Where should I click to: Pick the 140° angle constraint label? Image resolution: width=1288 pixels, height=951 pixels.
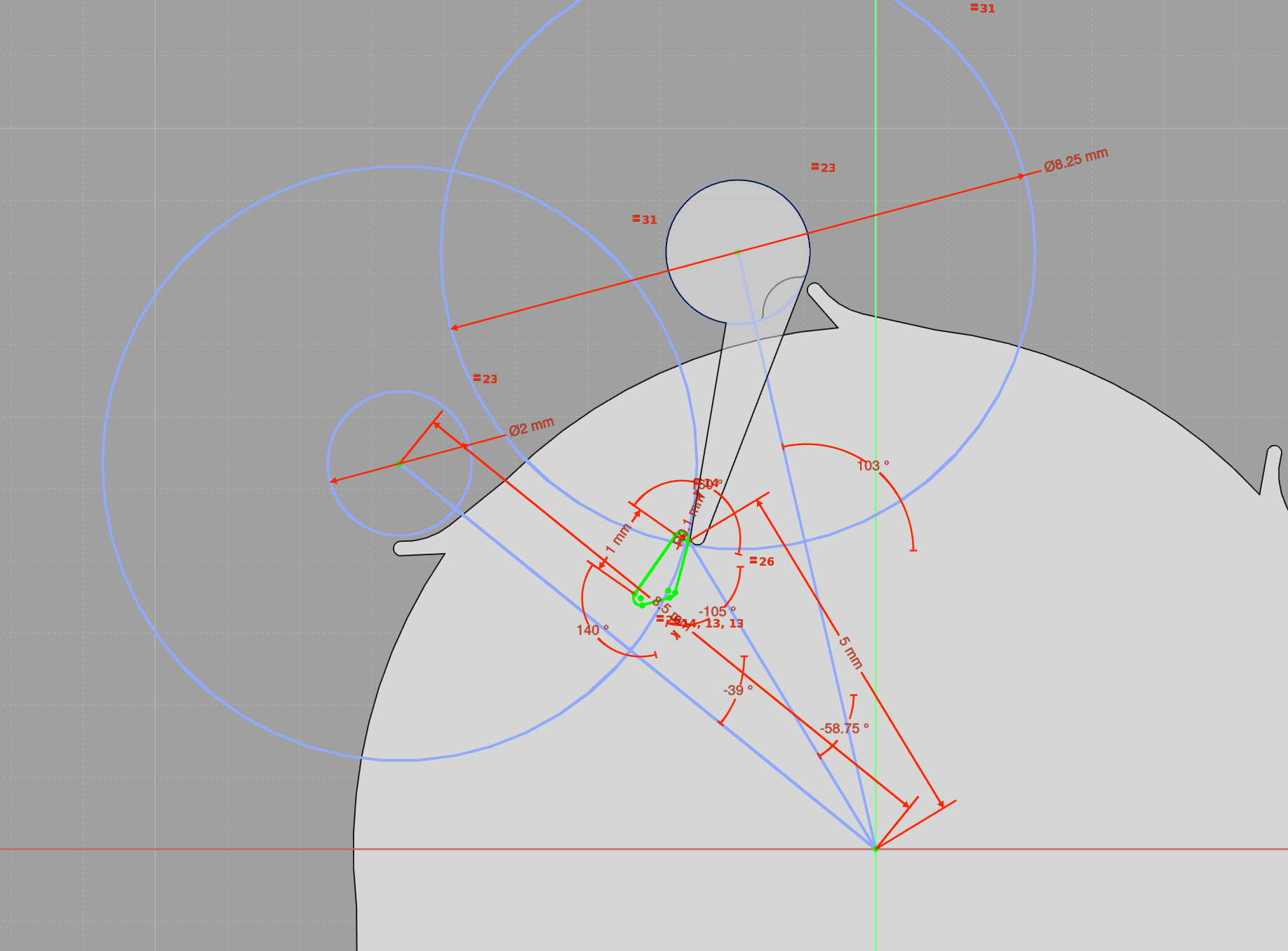592,630
